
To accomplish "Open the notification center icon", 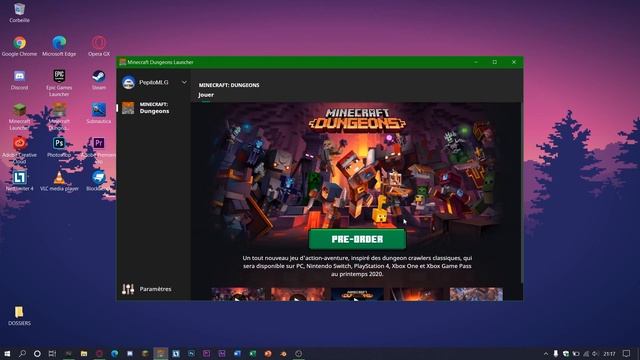I will coord(627,353).
